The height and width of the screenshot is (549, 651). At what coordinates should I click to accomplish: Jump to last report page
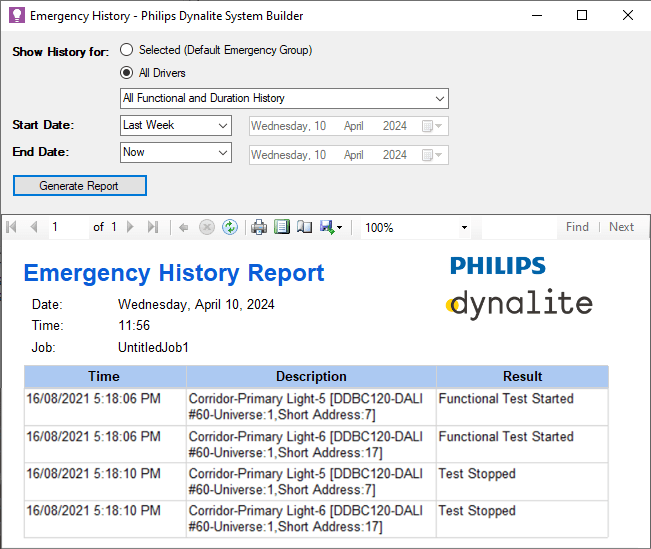coord(153,227)
